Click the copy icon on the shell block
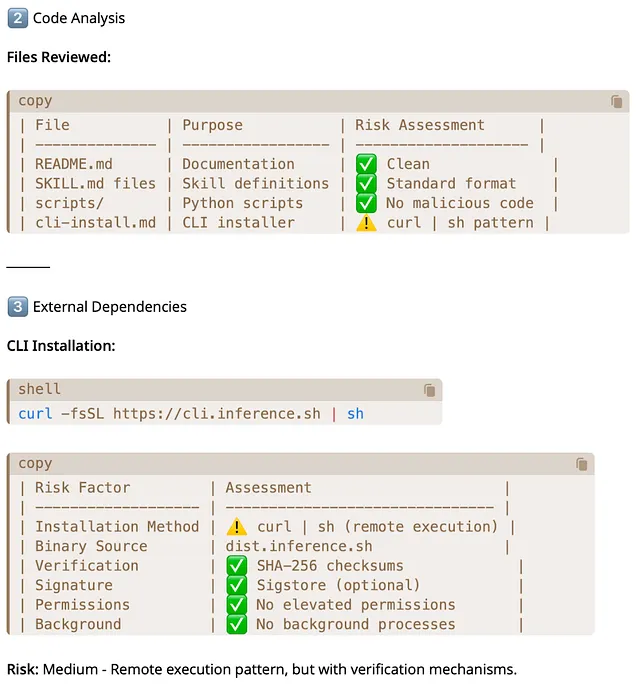 (430, 390)
